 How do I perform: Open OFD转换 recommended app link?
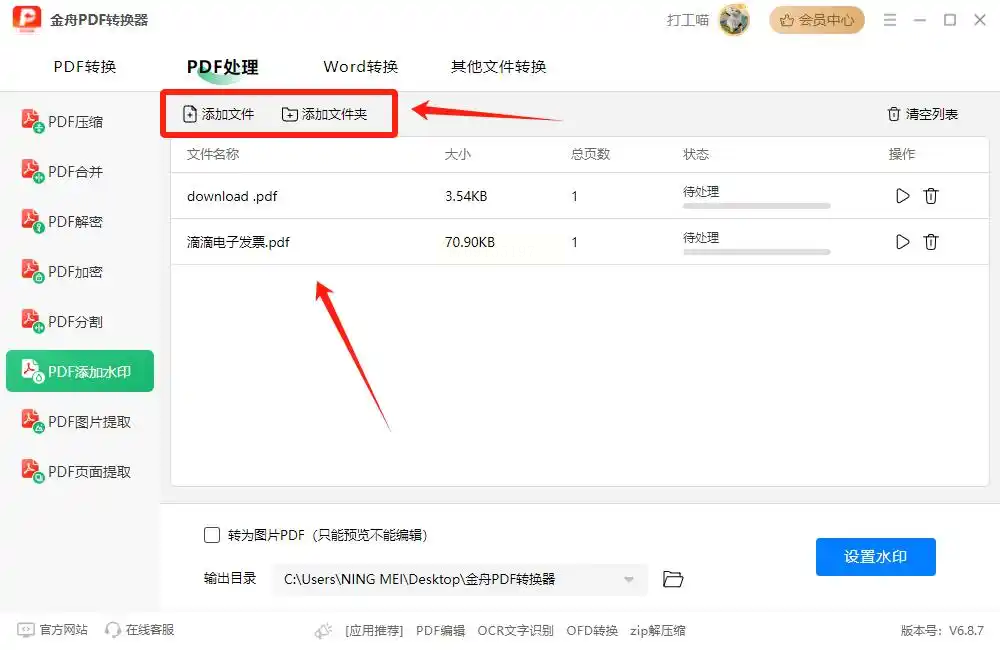(x=592, y=630)
